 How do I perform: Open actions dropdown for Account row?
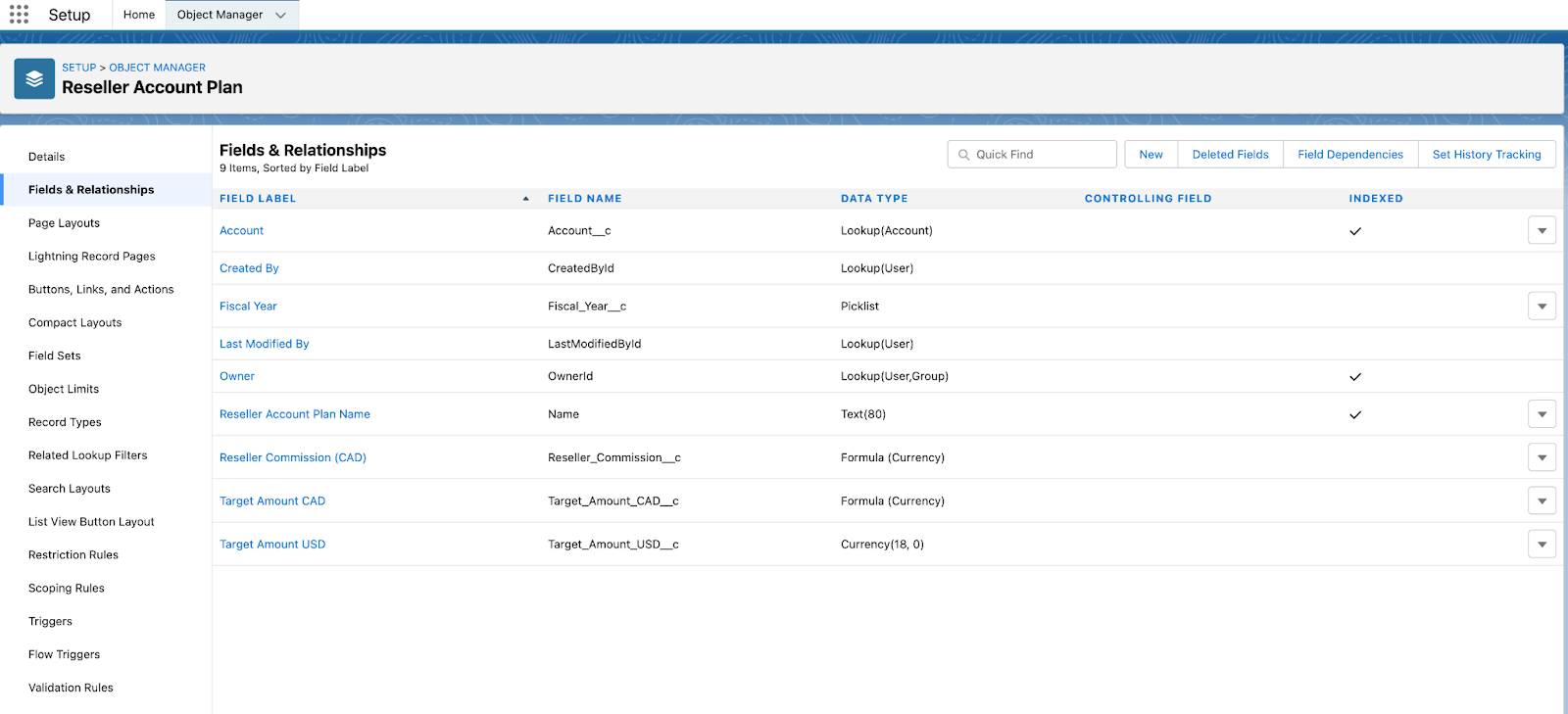click(x=1542, y=231)
